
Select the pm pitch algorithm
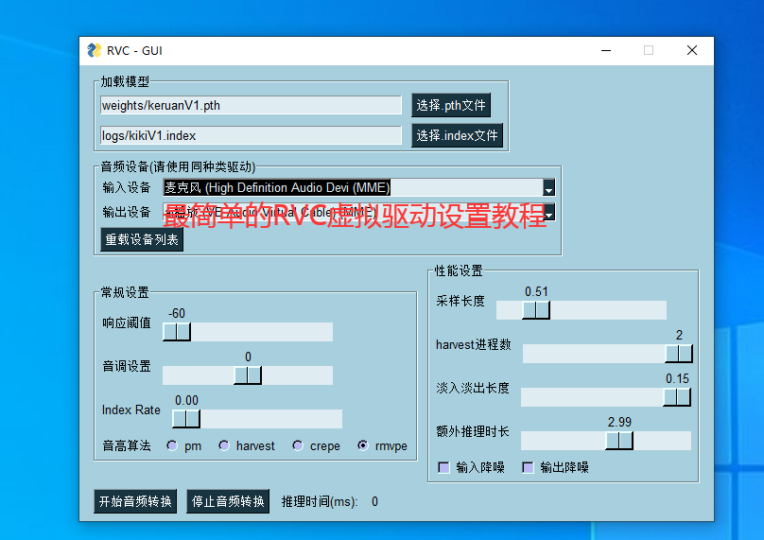(x=172, y=446)
